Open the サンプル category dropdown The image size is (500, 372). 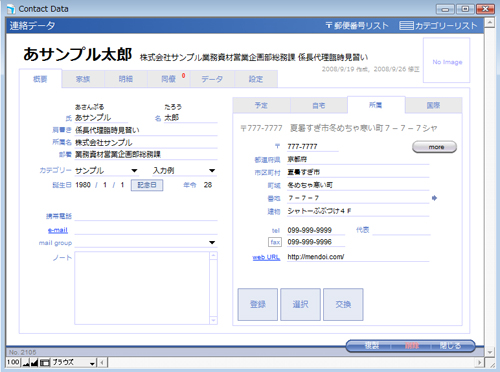point(134,171)
